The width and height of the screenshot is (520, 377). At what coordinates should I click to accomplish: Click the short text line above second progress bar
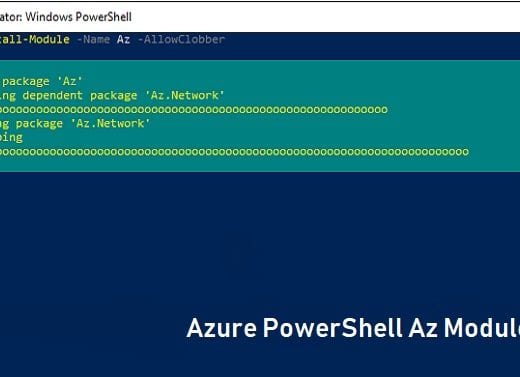click(x=11, y=138)
